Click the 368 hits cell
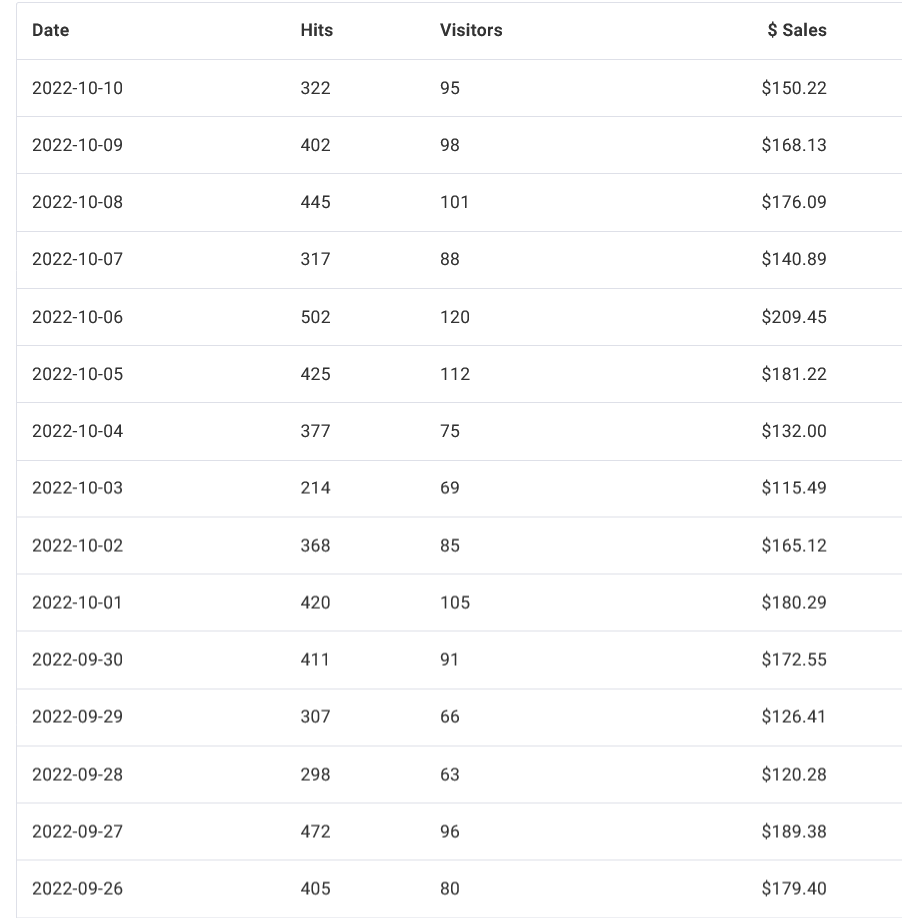Image resolution: width=902 pixels, height=918 pixels. pos(315,546)
